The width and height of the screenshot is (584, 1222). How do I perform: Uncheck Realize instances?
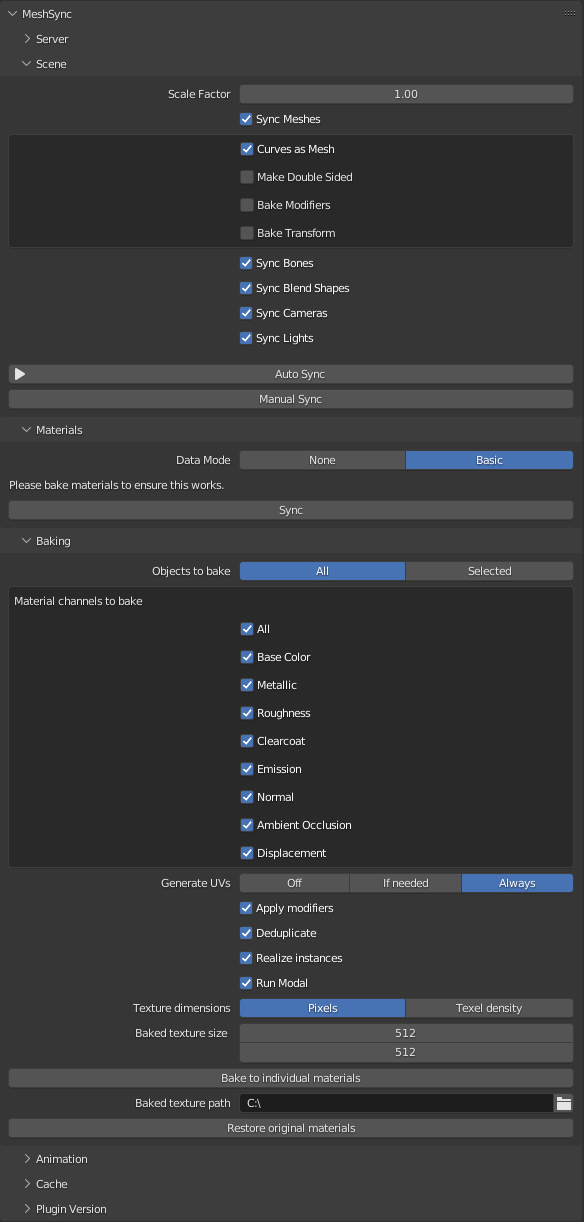pyautogui.click(x=246, y=958)
